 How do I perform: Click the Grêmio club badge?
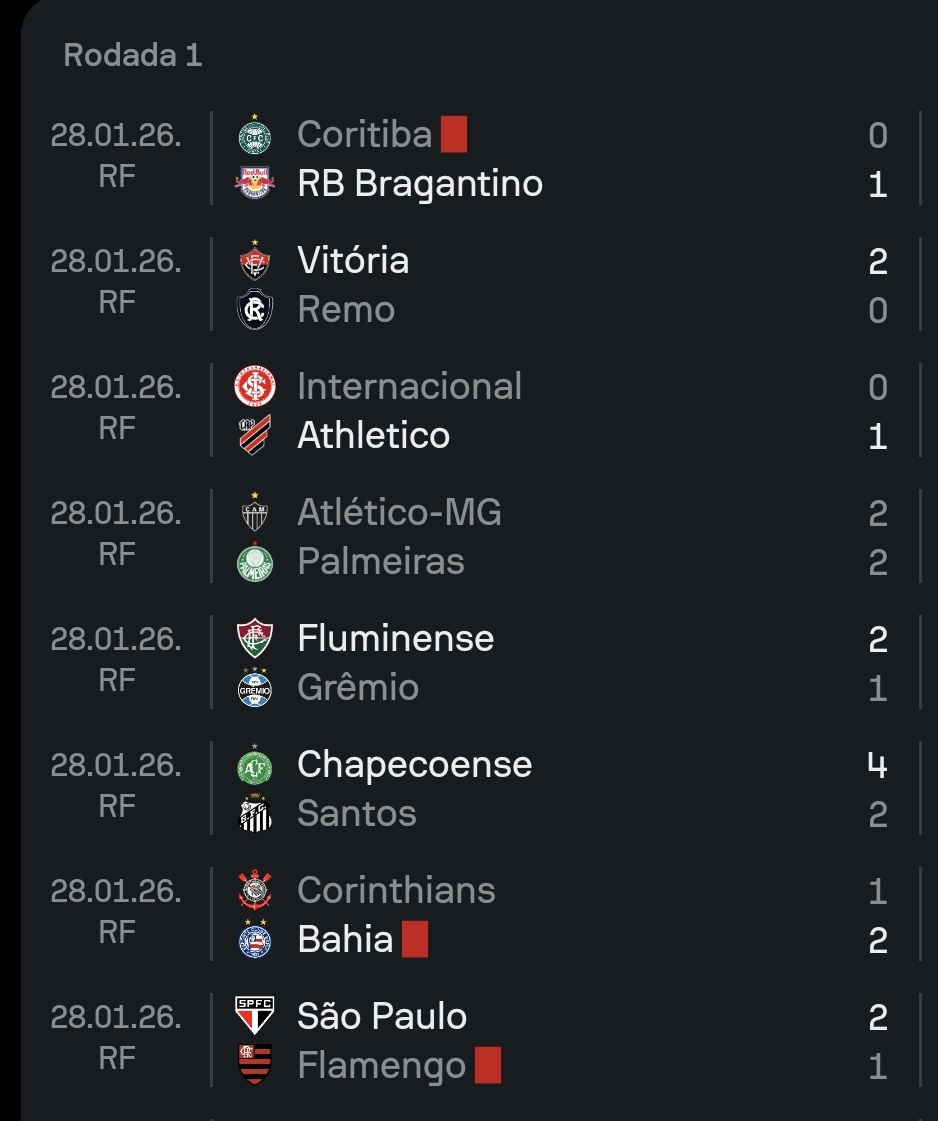tap(255, 688)
